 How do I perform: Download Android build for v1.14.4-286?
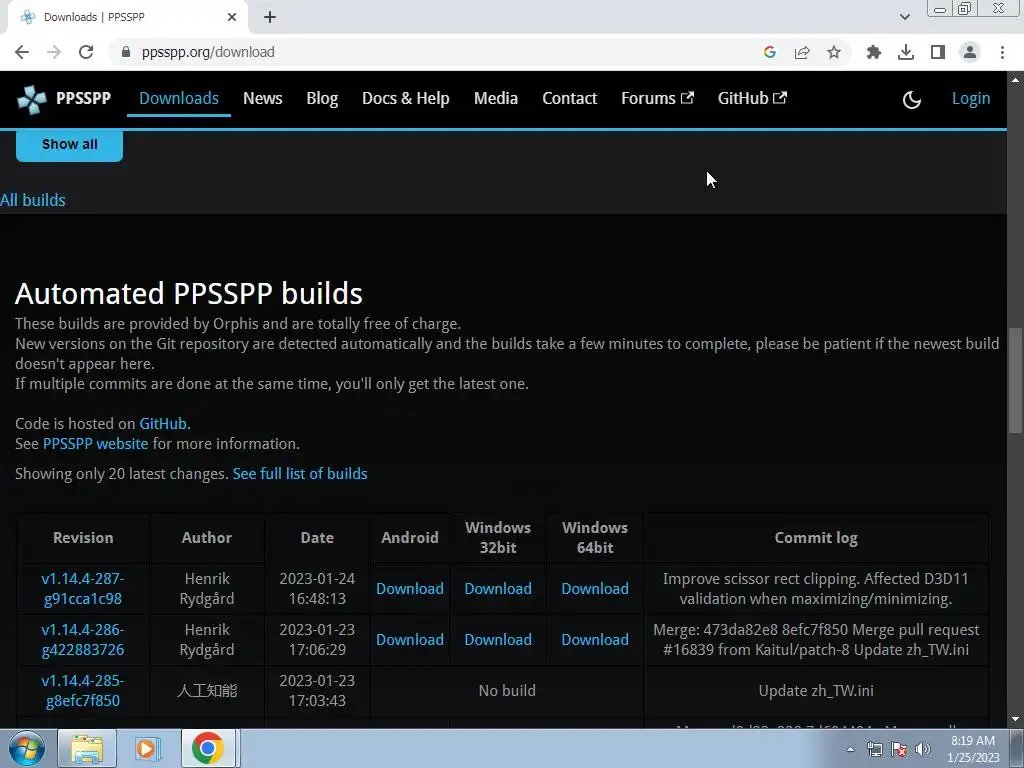point(409,639)
